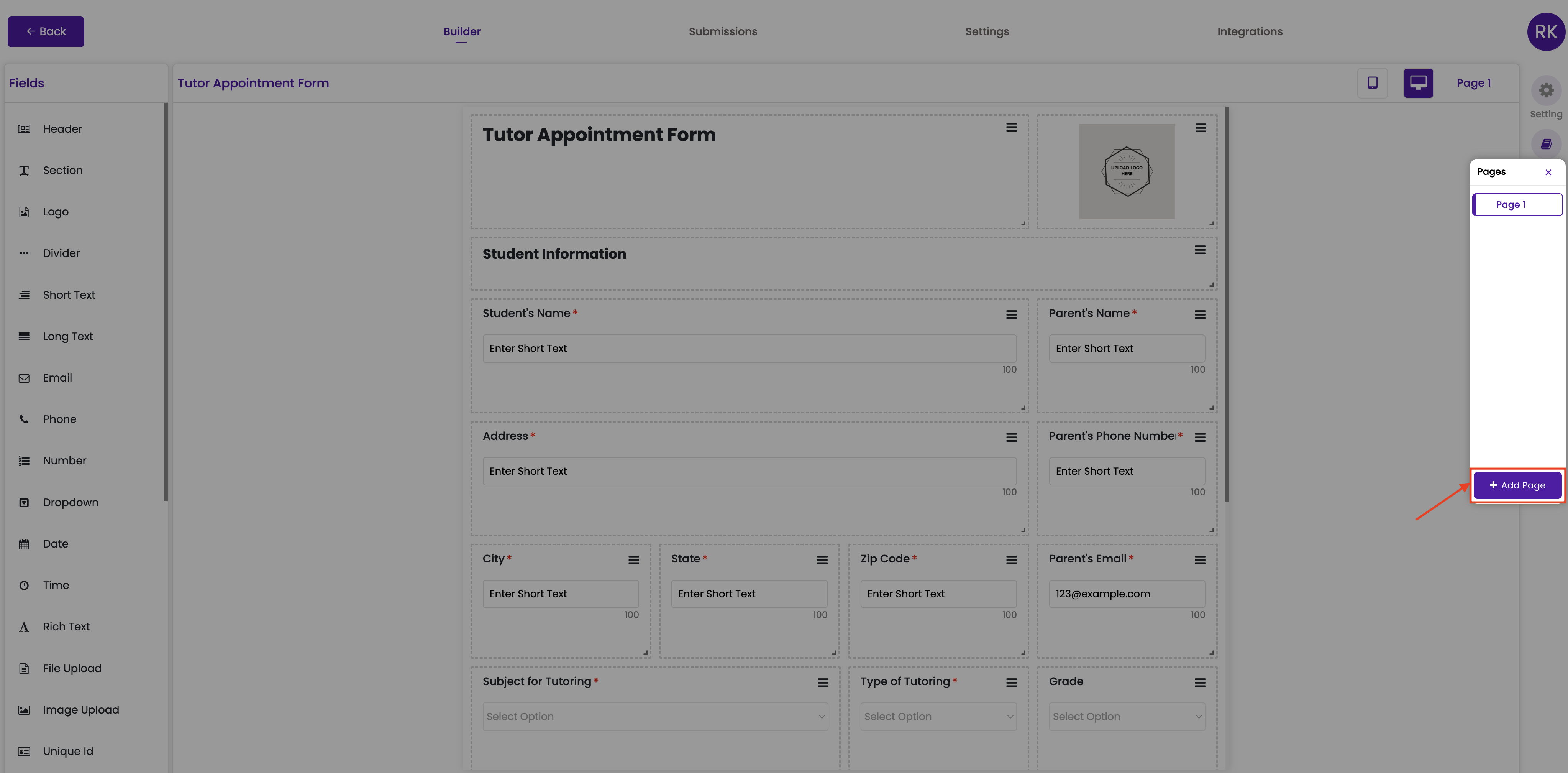The width and height of the screenshot is (1568, 773).
Task: Click the Page 1 label in toolbar
Action: pos(1473,83)
